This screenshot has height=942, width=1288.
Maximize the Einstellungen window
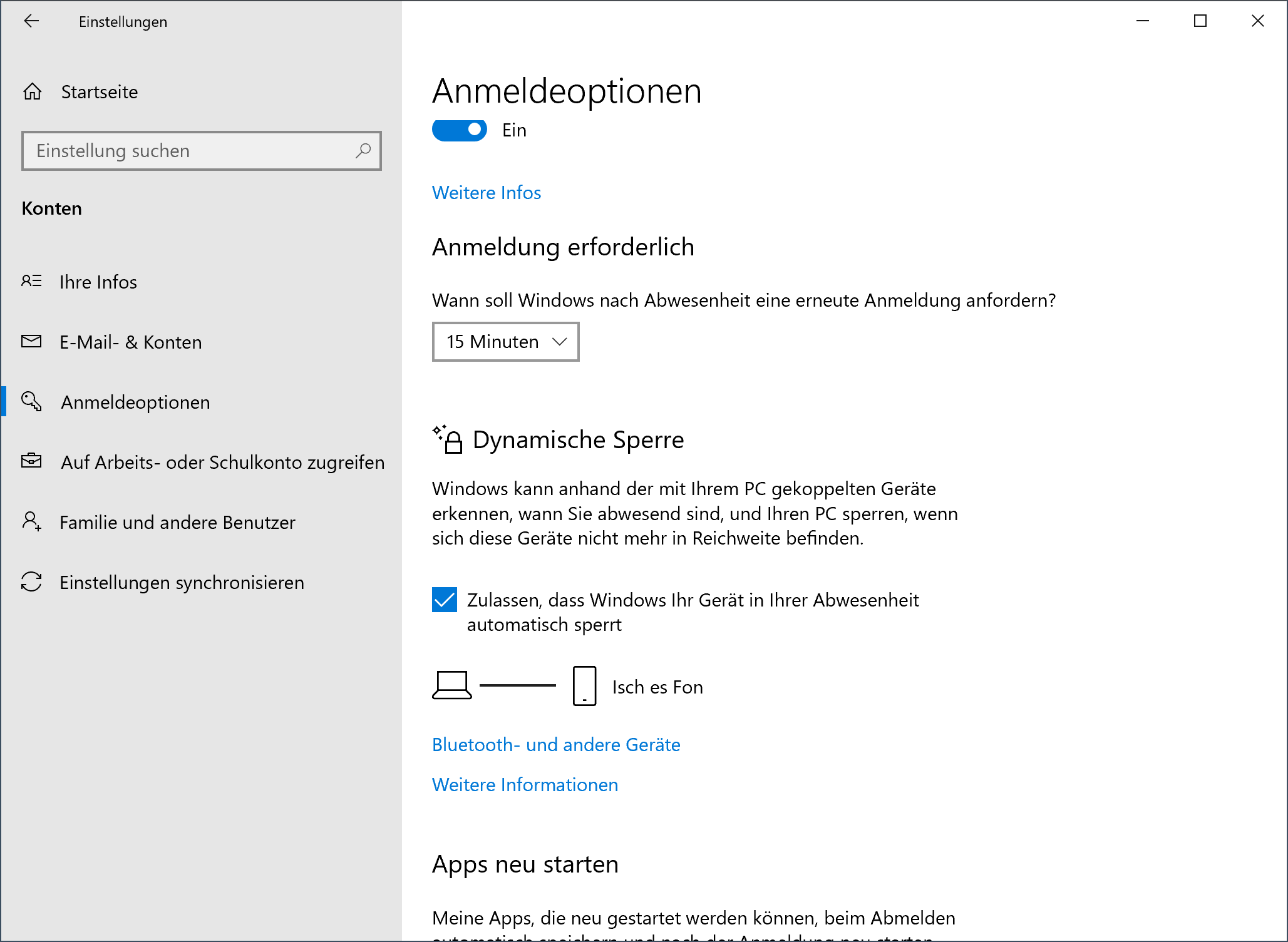pos(1200,21)
